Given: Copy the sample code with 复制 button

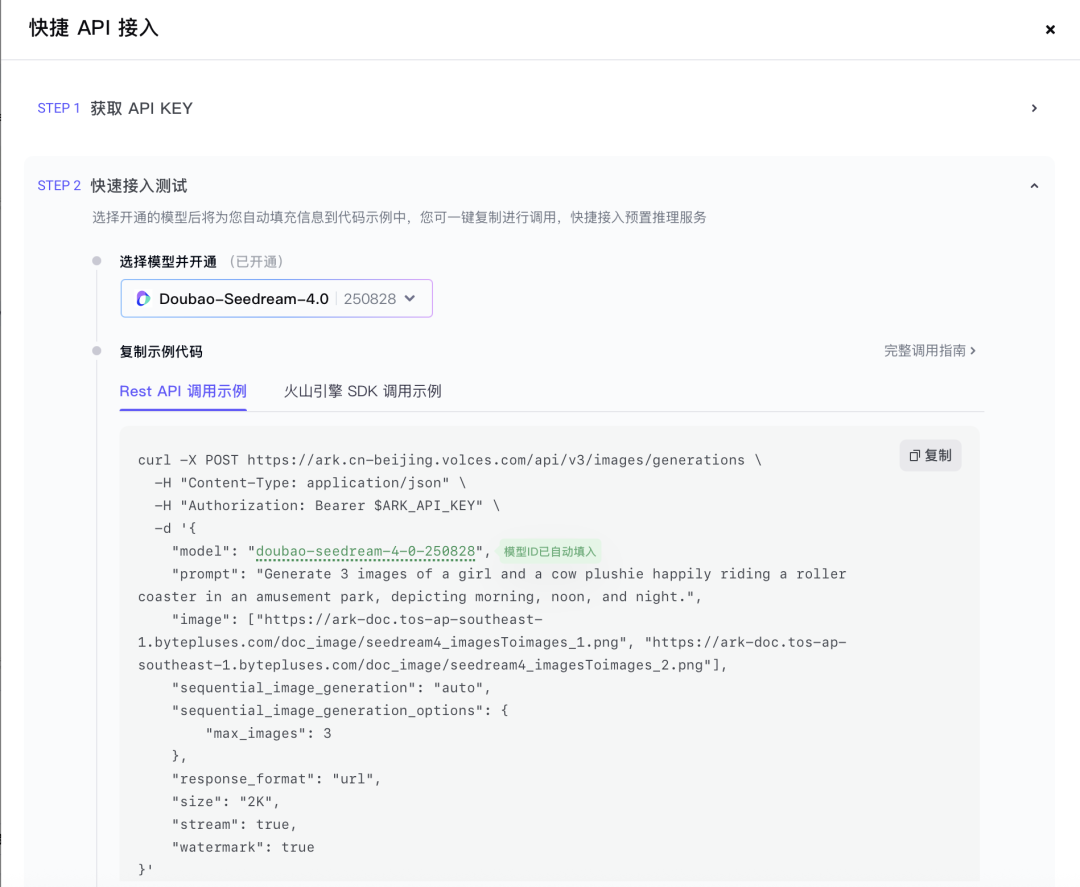Looking at the screenshot, I should pyautogui.click(x=930, y=455).
